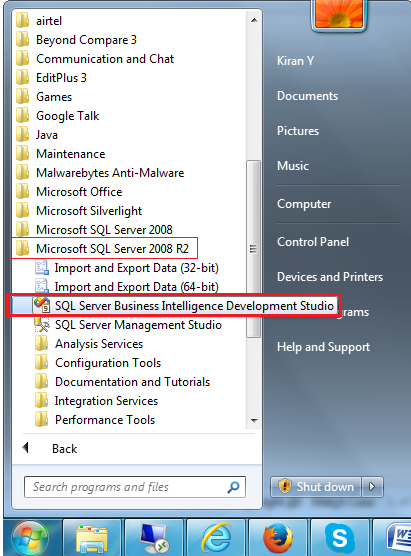The width and height of the screenshot is (411, 556).
Task: Select the 'Microsoft SQL Server 2008' text
Action: (x=104, y=230)
